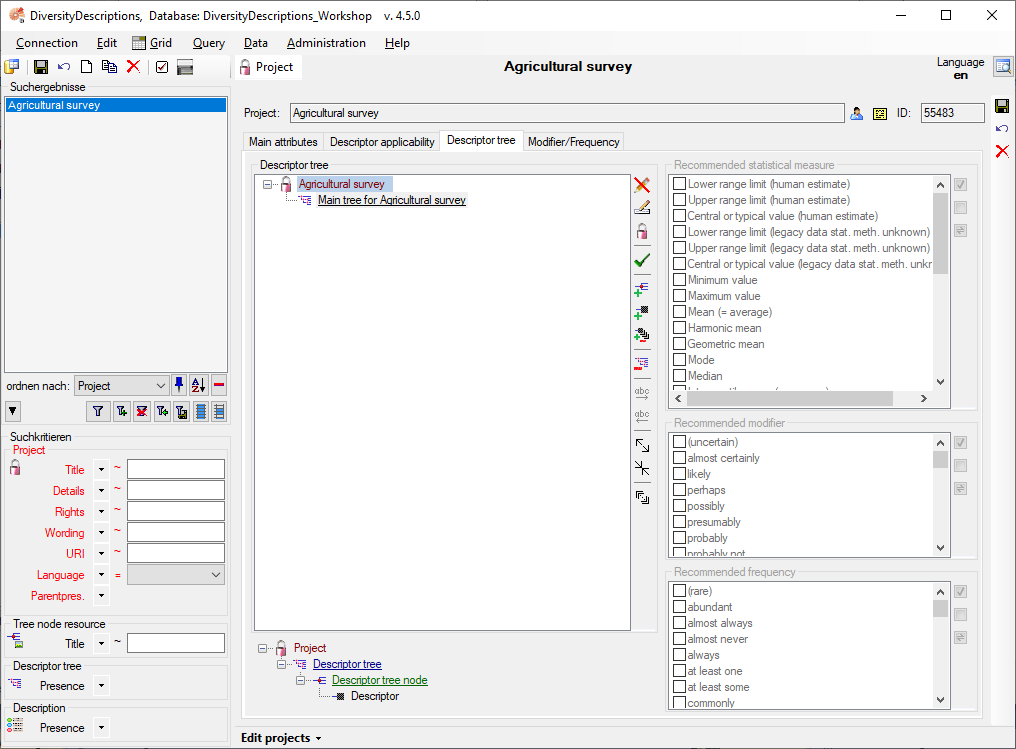Expand all tree nodes with diagonal arrows

642,445
